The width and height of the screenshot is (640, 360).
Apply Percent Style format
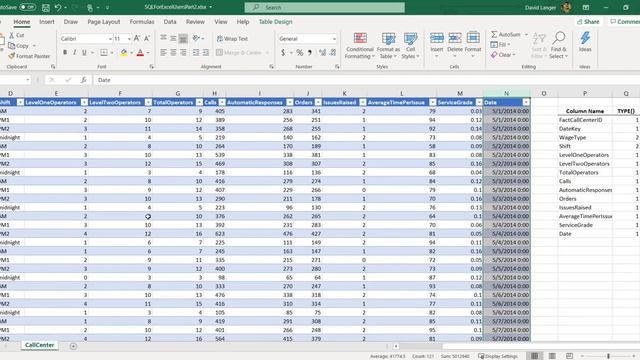pos(300,52)
